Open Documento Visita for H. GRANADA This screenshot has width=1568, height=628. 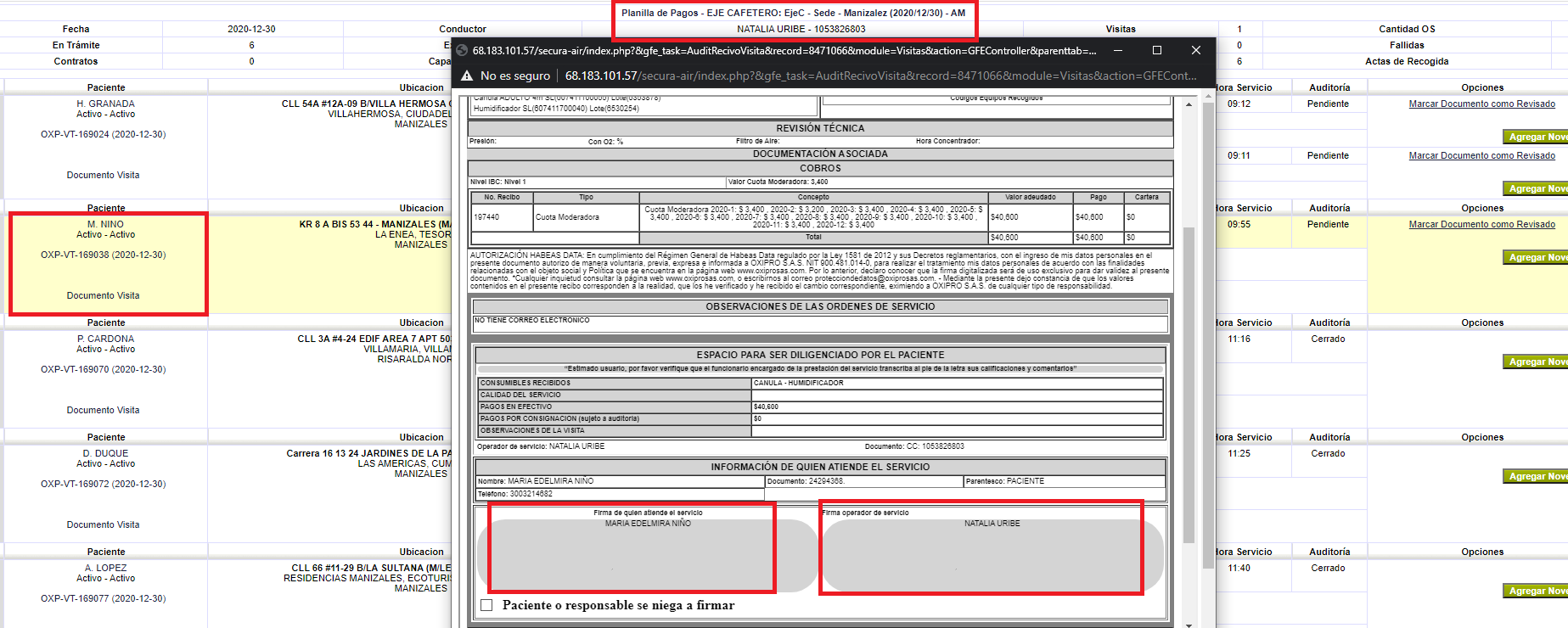coord(104,175)
